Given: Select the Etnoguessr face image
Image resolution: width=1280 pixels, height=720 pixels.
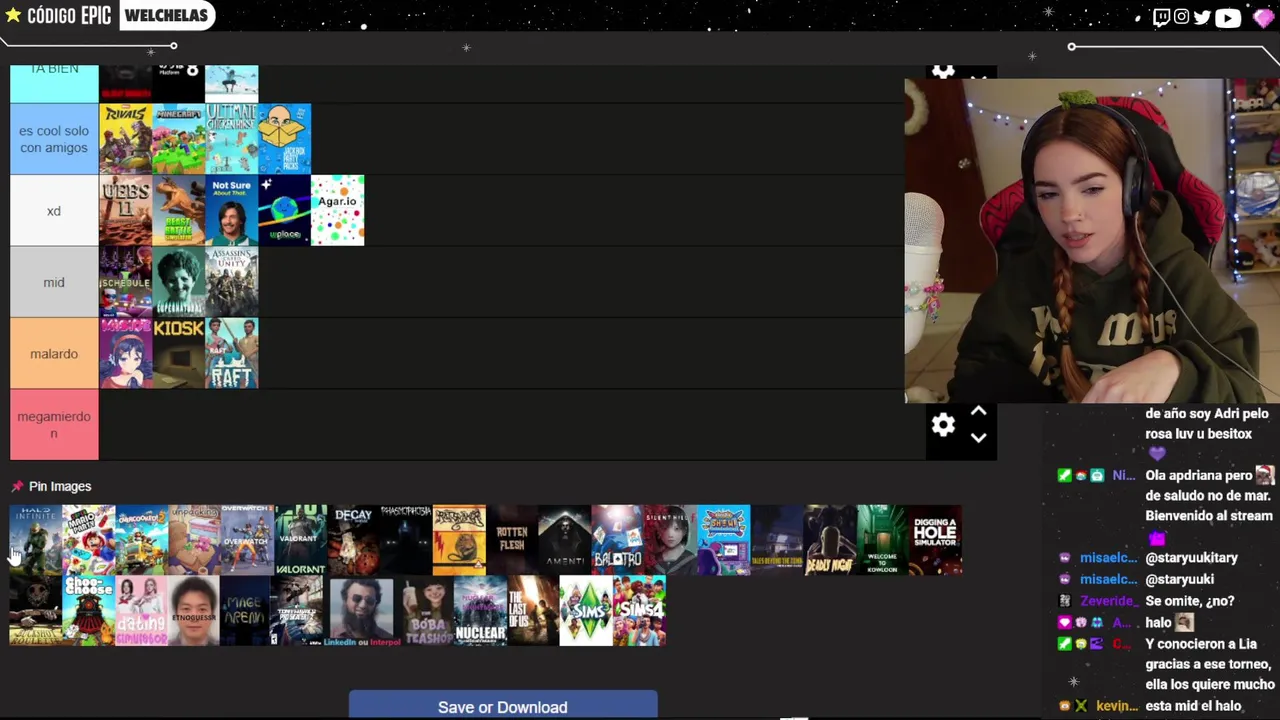Looking at the screenshot, I should point(194,611).
